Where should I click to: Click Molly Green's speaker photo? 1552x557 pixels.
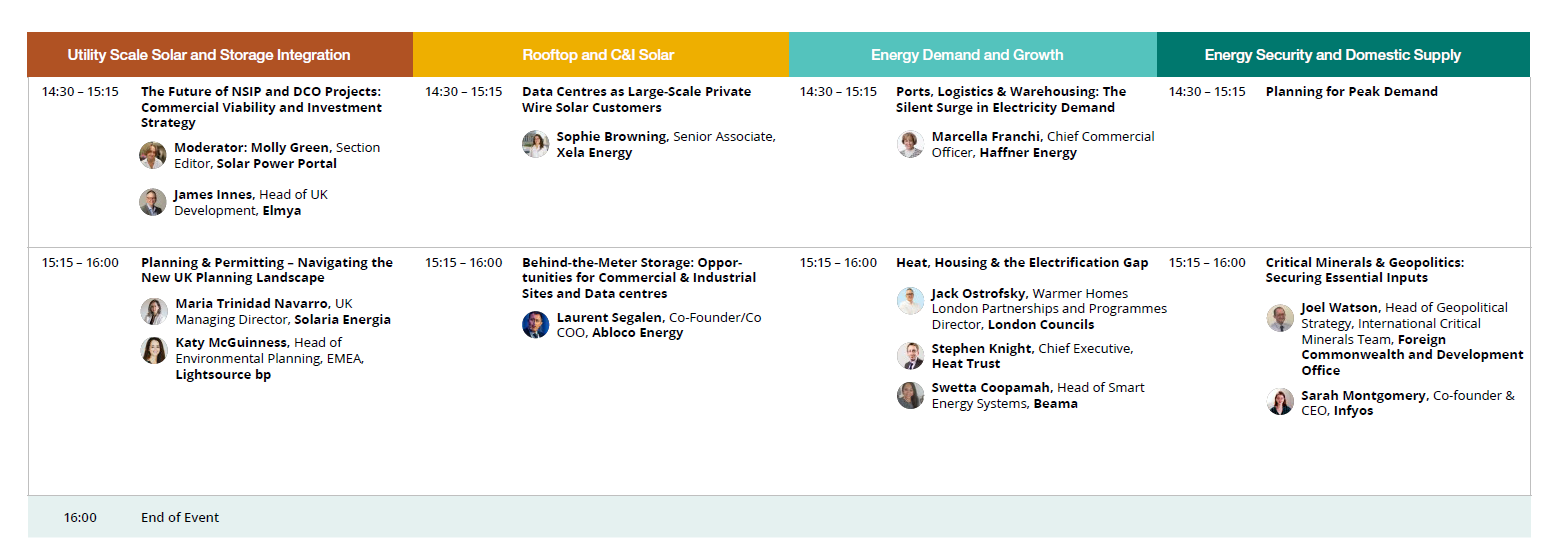[153, 155]
